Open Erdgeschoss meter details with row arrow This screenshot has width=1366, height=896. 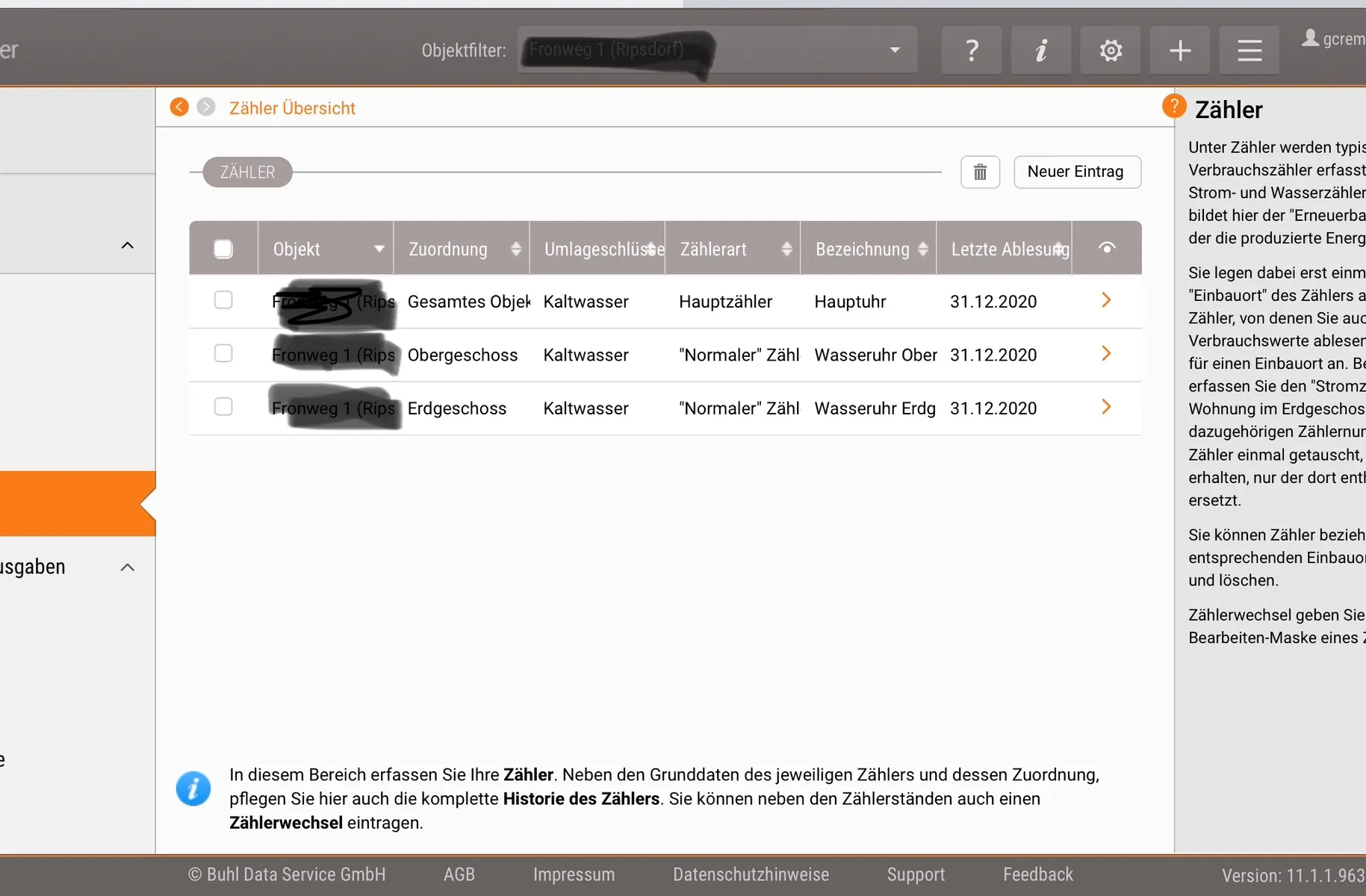point(1106,408)
